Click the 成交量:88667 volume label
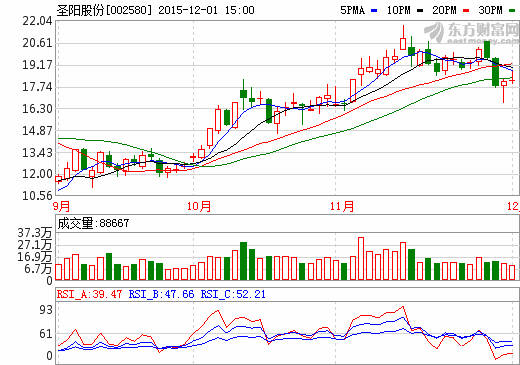The image size is (520, 365). [x=93, y=223]
